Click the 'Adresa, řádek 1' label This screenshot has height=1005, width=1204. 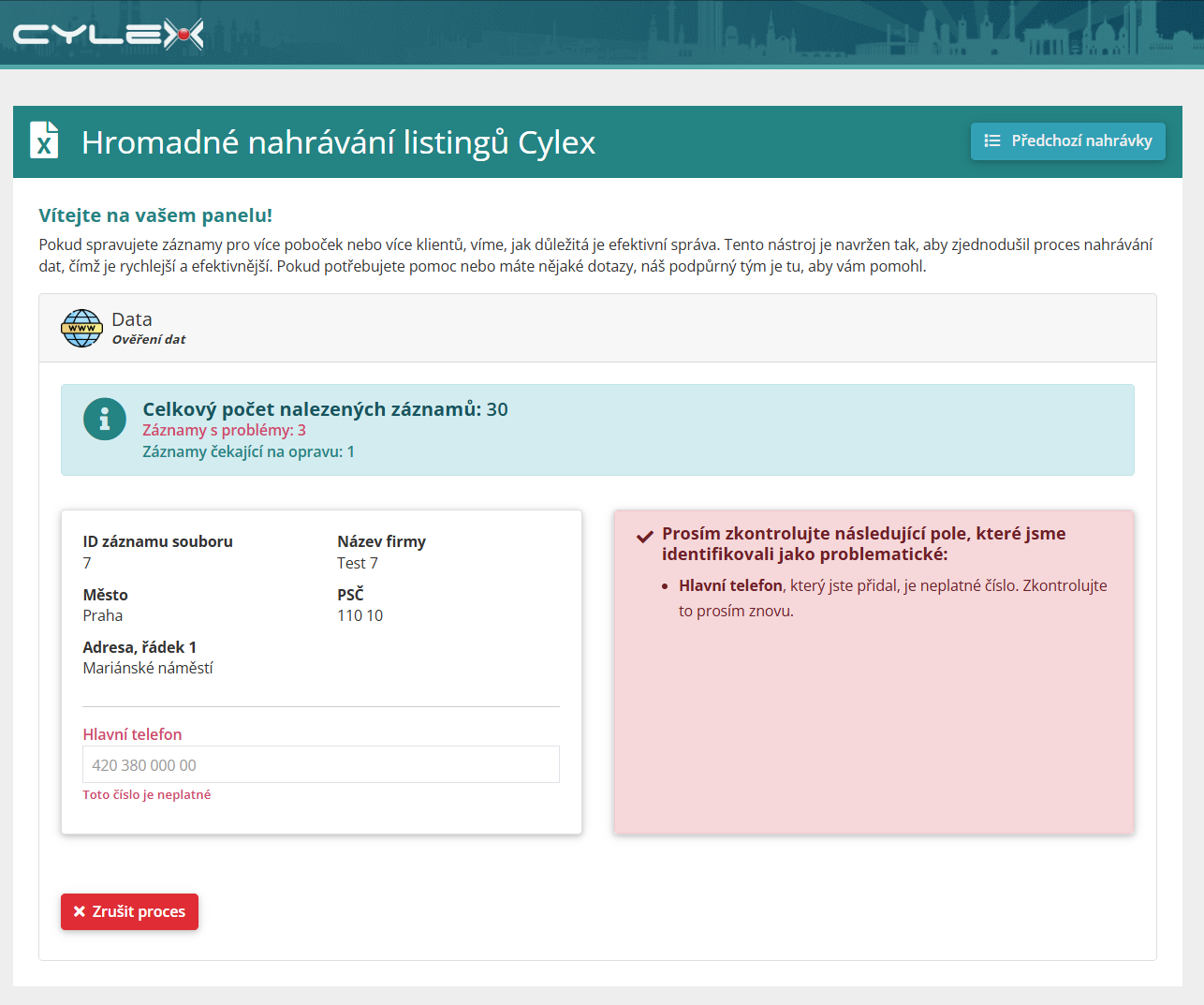click(x=139, y=647)
